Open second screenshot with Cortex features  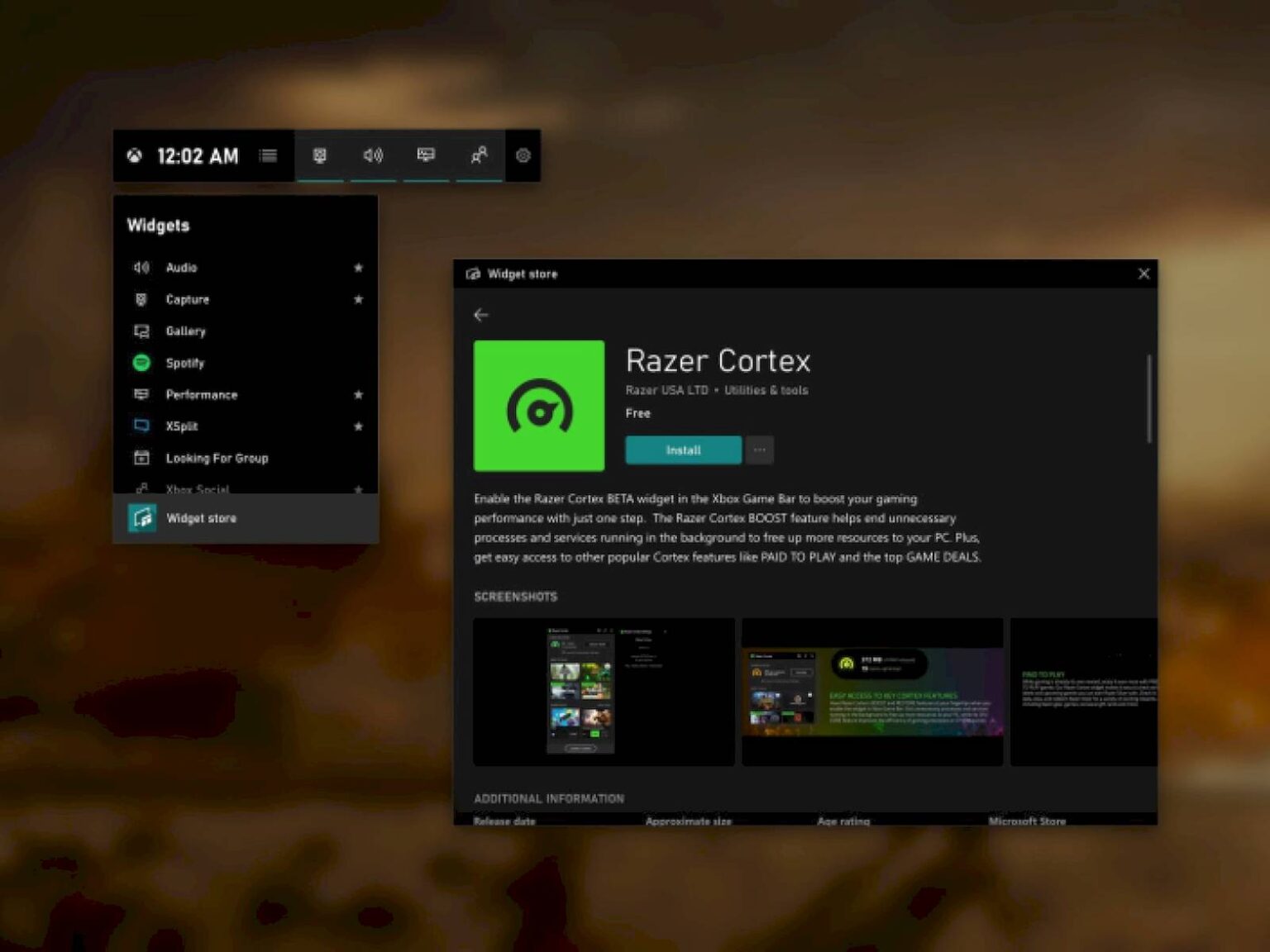pos(872,692)
